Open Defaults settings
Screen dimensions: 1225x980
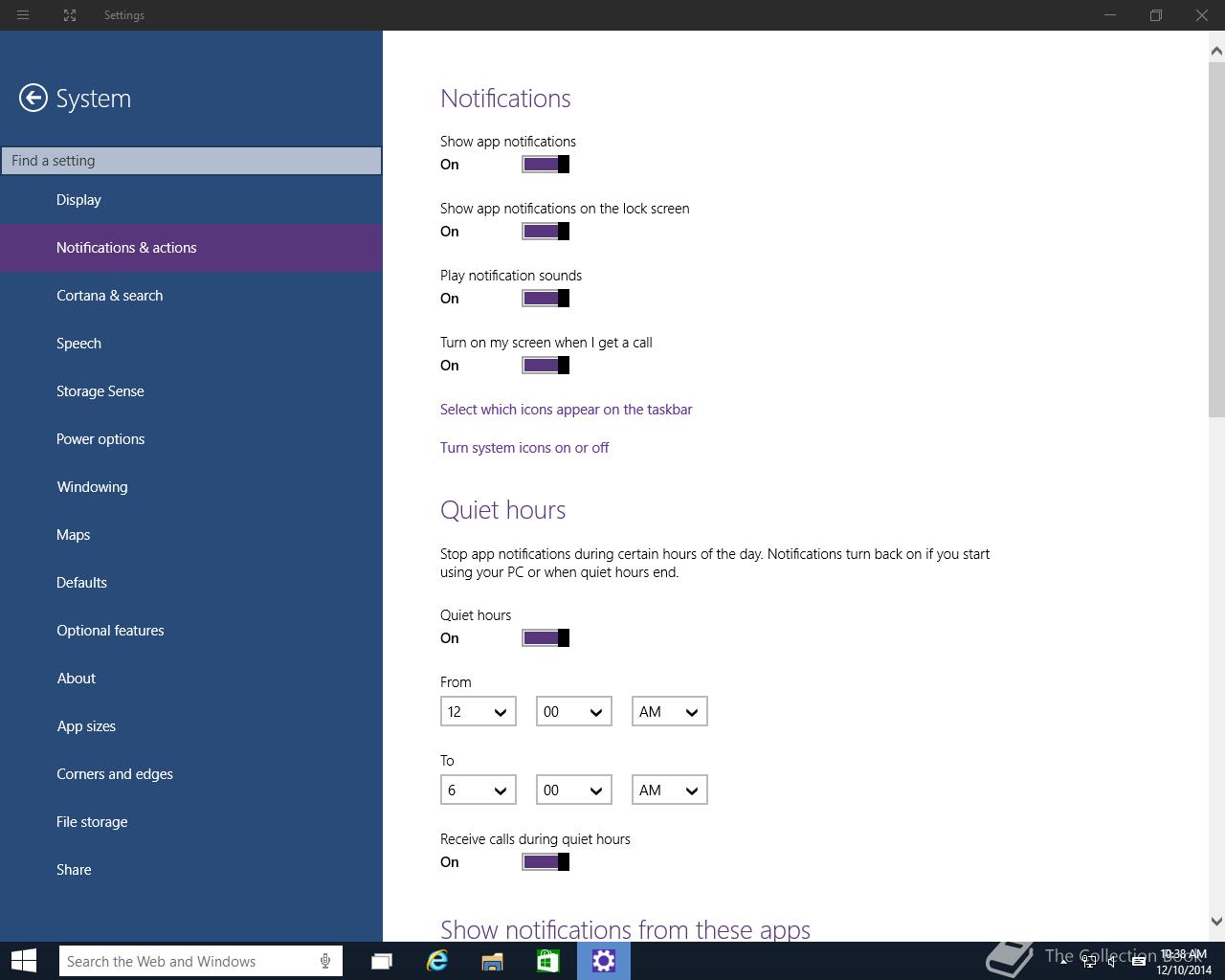click(x=191, y=583)
